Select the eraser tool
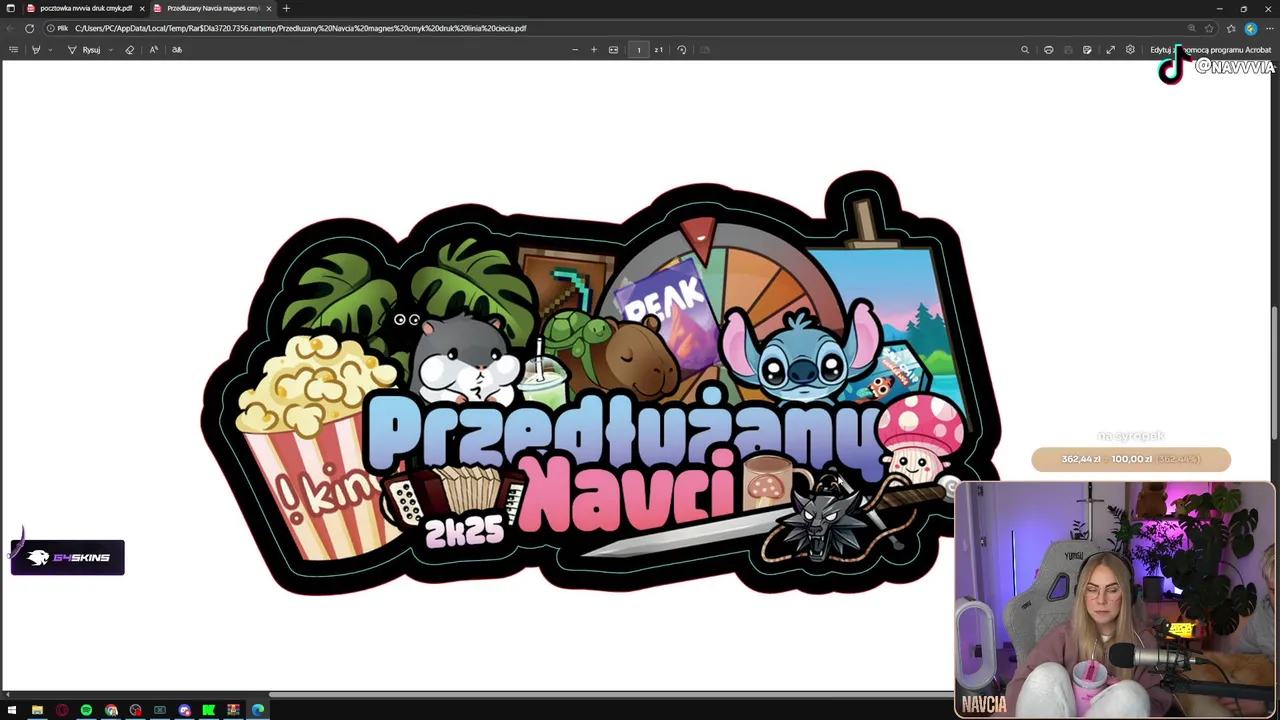The height and width of the screenshot is (720, 1280). point(129,49)
